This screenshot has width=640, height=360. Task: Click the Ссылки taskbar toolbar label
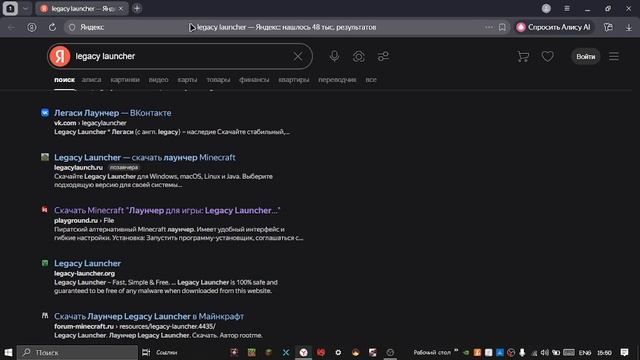pyautogui.click(x=167, y=352)
